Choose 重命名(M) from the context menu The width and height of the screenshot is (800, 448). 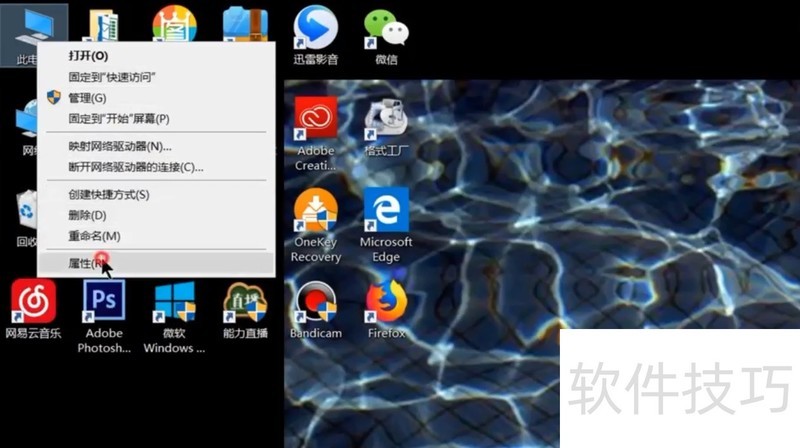pos(94,236)
